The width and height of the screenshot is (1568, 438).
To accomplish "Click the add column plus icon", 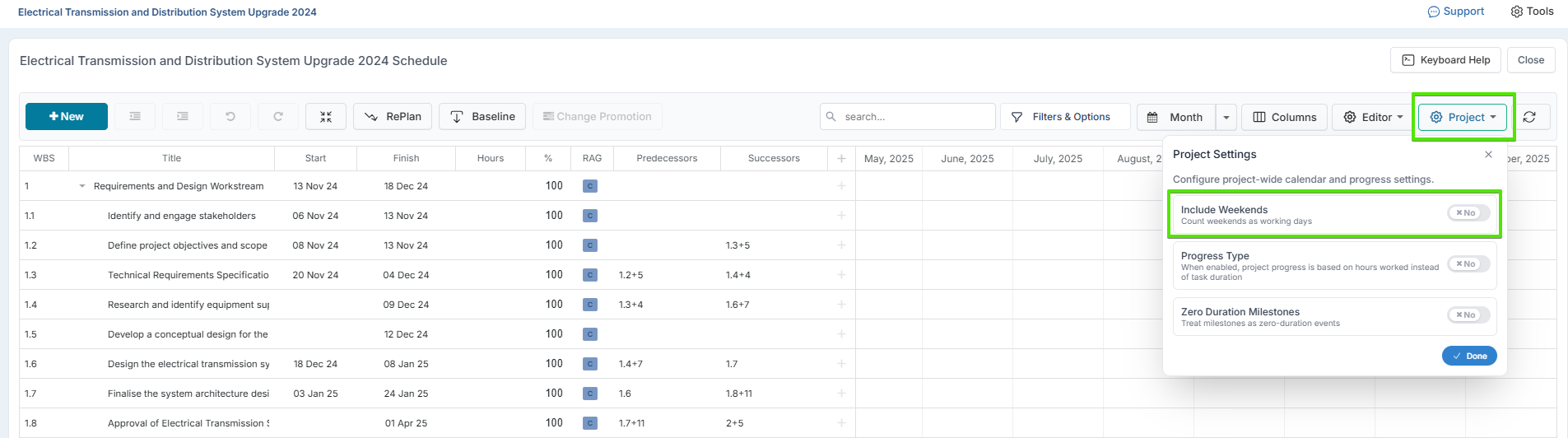I will pos(841,158).
